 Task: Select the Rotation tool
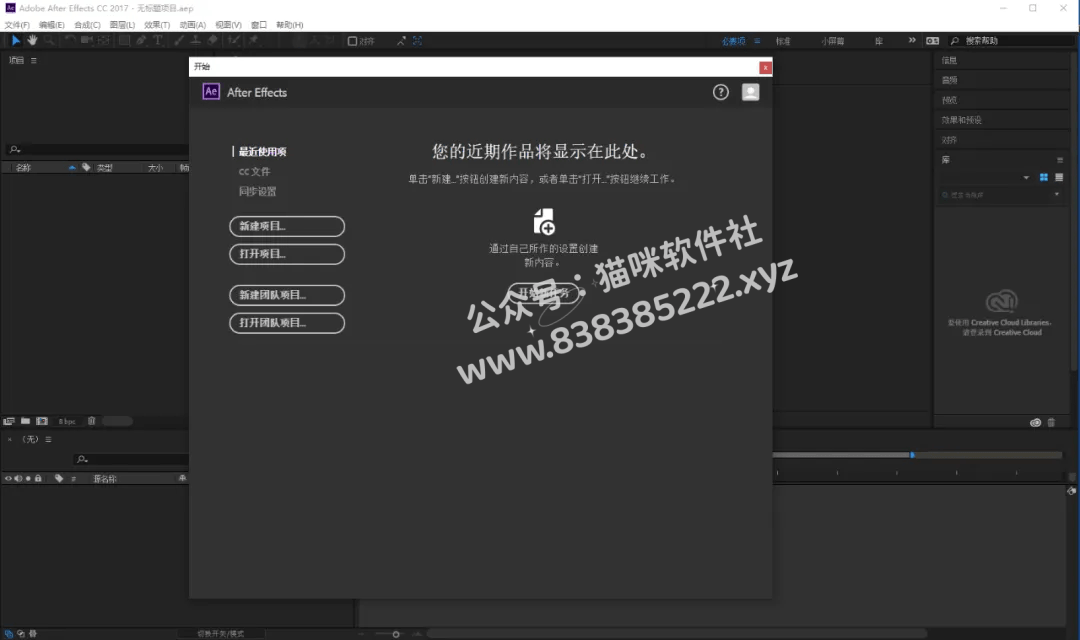70,41
